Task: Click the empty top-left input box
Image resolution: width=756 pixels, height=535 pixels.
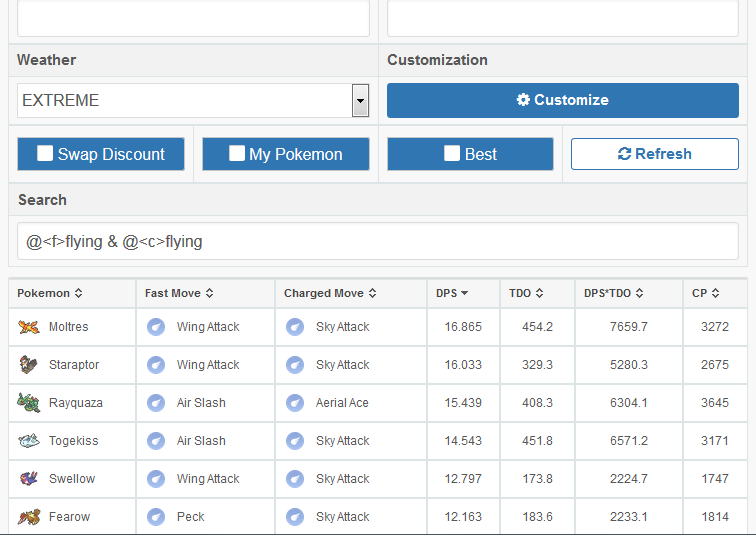Action: pyautogui.click(x=193, y=18)
